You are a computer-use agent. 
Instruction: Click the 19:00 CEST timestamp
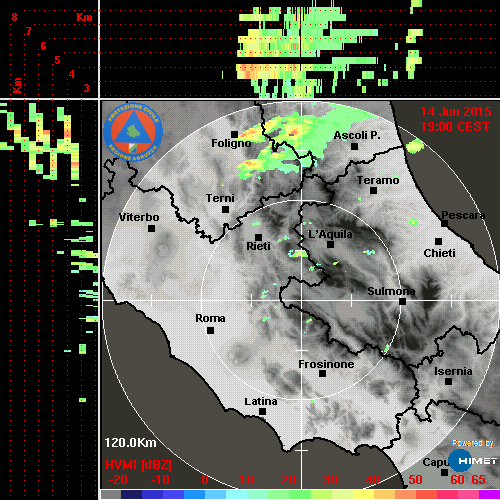(455, 127)
